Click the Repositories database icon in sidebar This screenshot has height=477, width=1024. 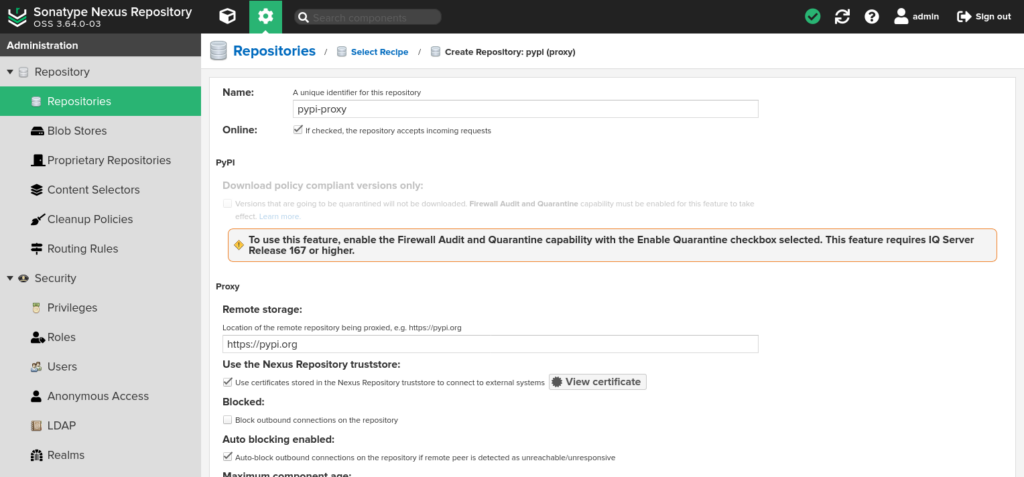36,101
